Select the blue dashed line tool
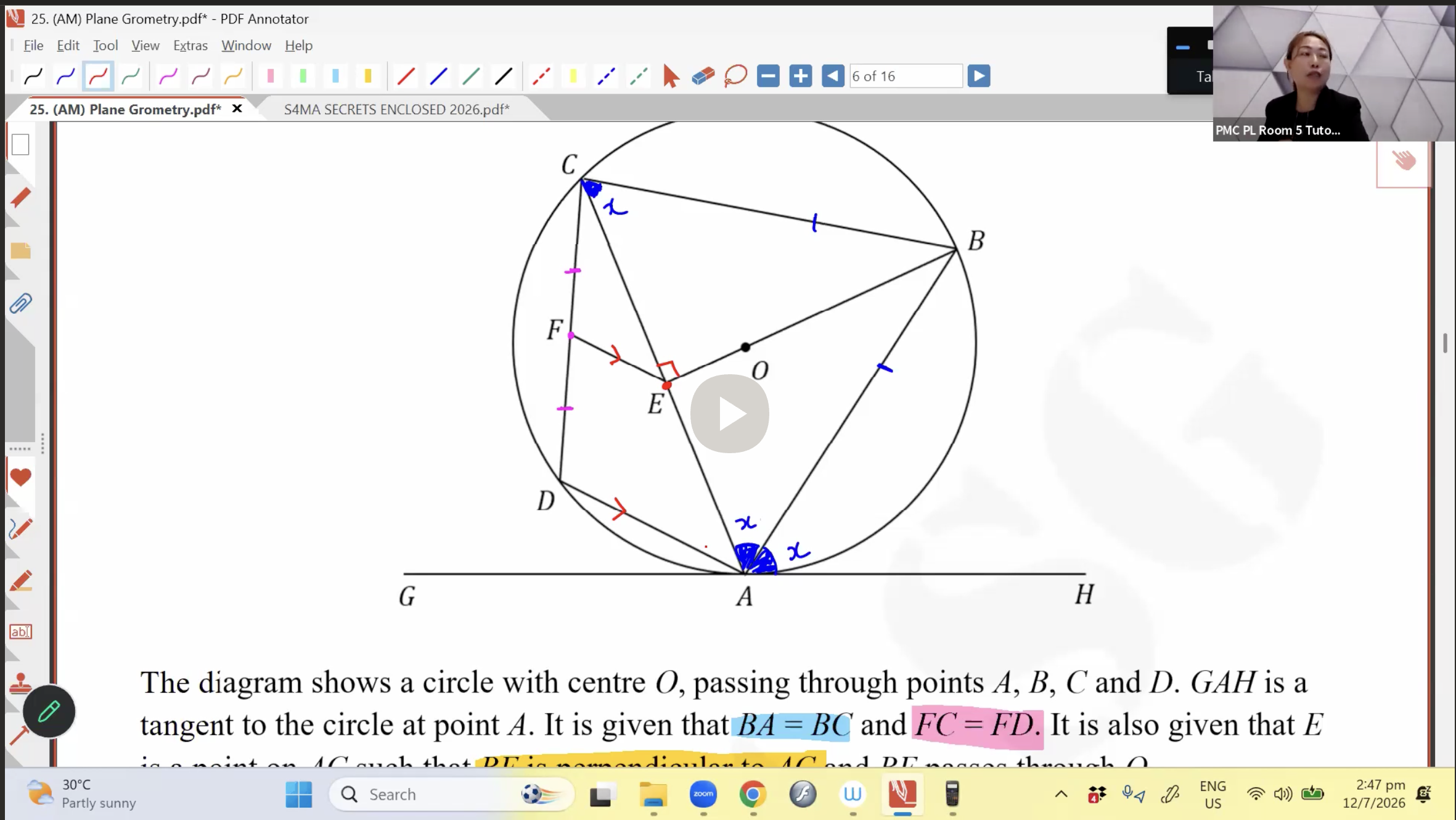 (x=606, y=76)
